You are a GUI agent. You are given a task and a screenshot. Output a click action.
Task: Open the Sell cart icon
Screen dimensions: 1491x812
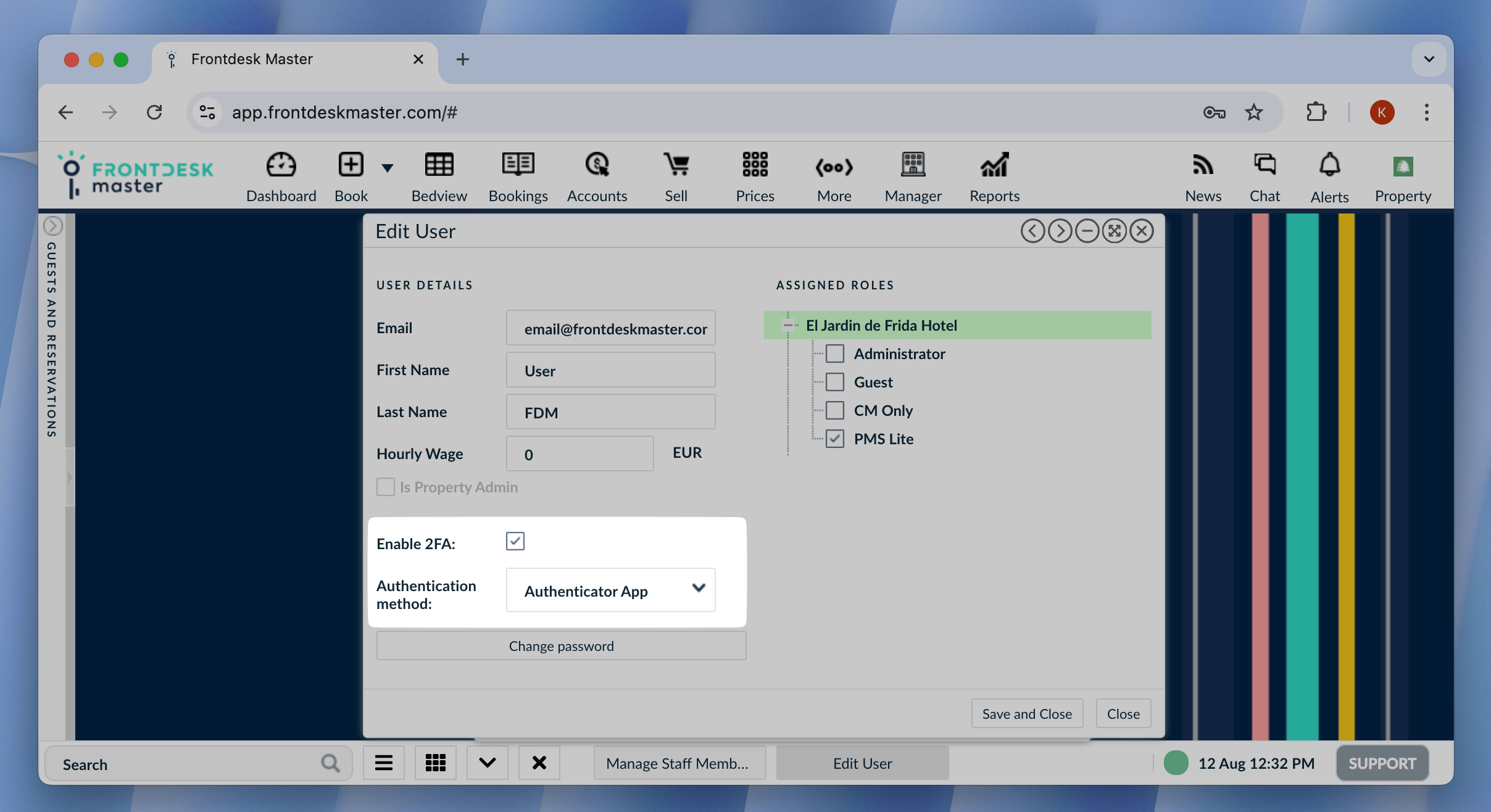pyautogui.click(x=676, y=165)
